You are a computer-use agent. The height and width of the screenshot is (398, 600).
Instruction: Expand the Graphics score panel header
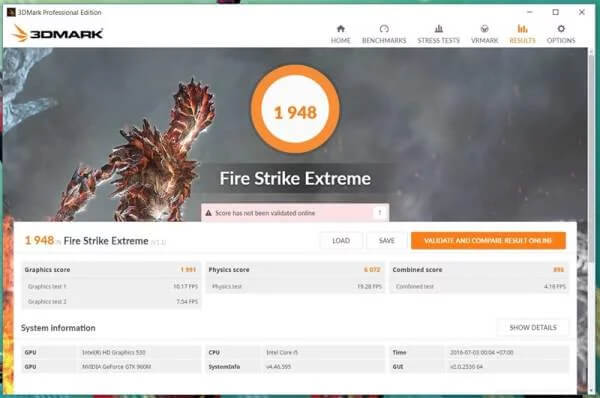(111, 269)
